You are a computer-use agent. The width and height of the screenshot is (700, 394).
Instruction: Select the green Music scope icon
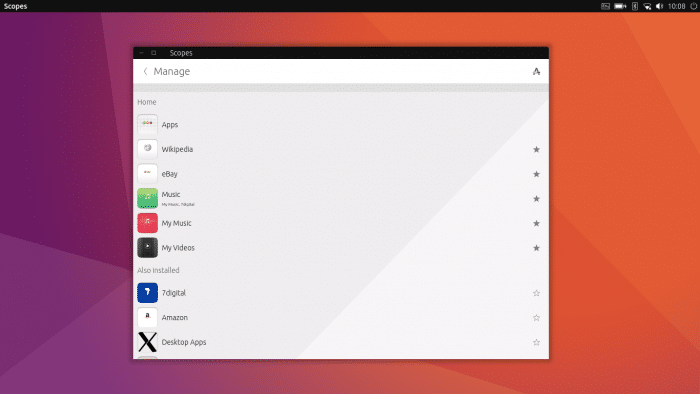pyautogui.click(x=147, y=198)
